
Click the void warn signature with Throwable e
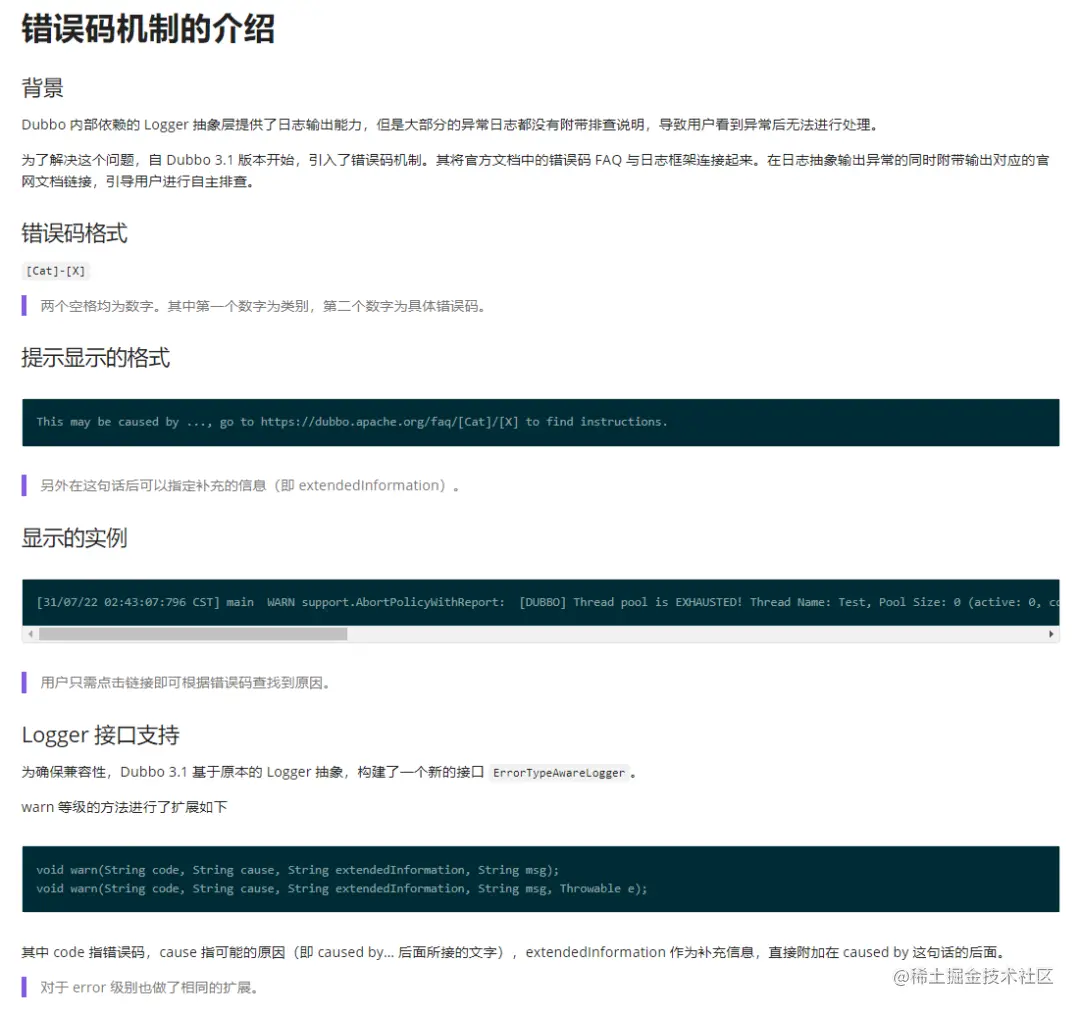pyautogui.click(x=342, y=888)
